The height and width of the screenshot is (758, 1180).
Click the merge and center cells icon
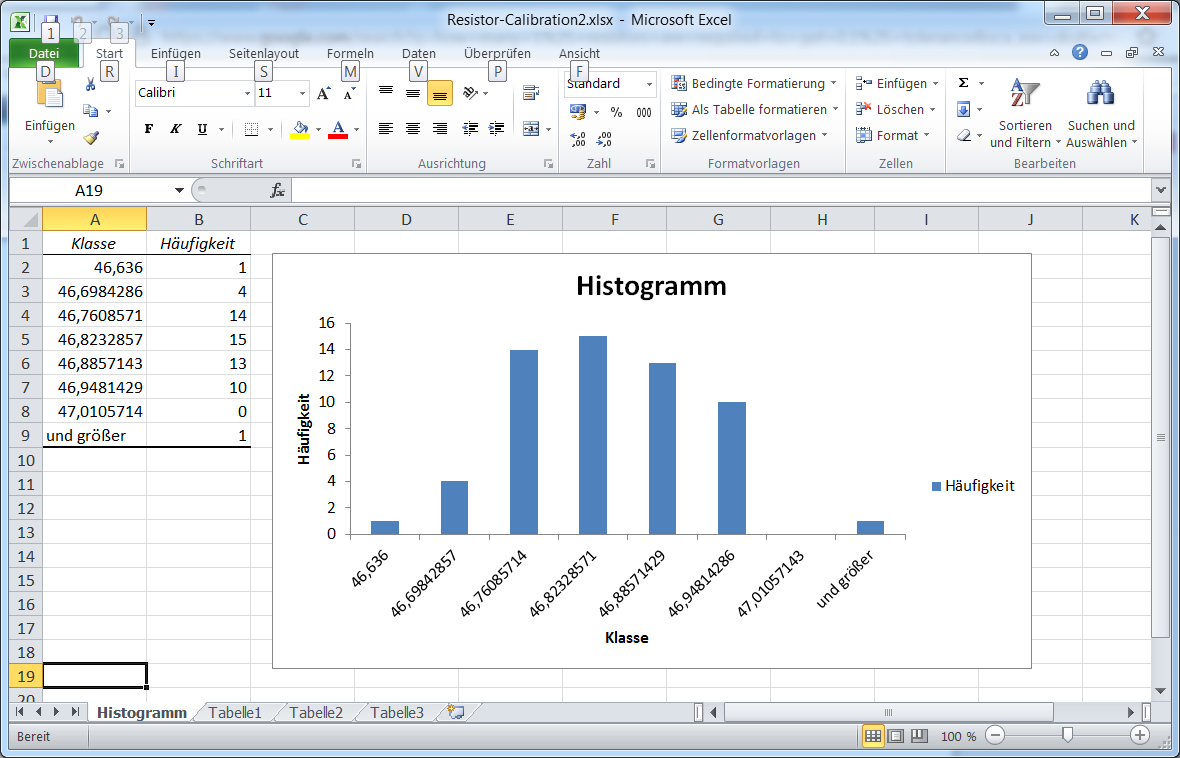tap(530, 129)
